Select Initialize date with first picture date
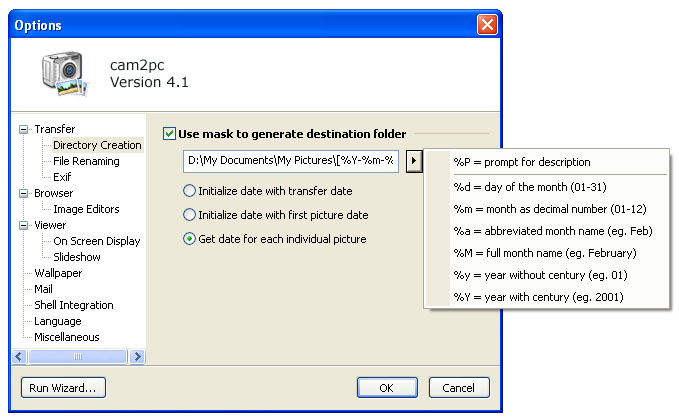 [189, 215]
